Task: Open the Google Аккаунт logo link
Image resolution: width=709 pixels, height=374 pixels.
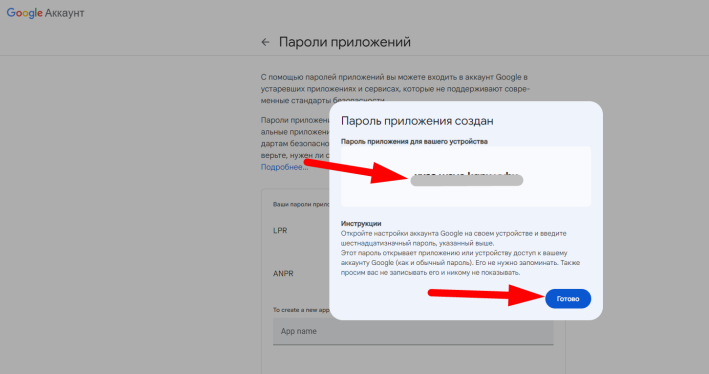Action: 45,13
